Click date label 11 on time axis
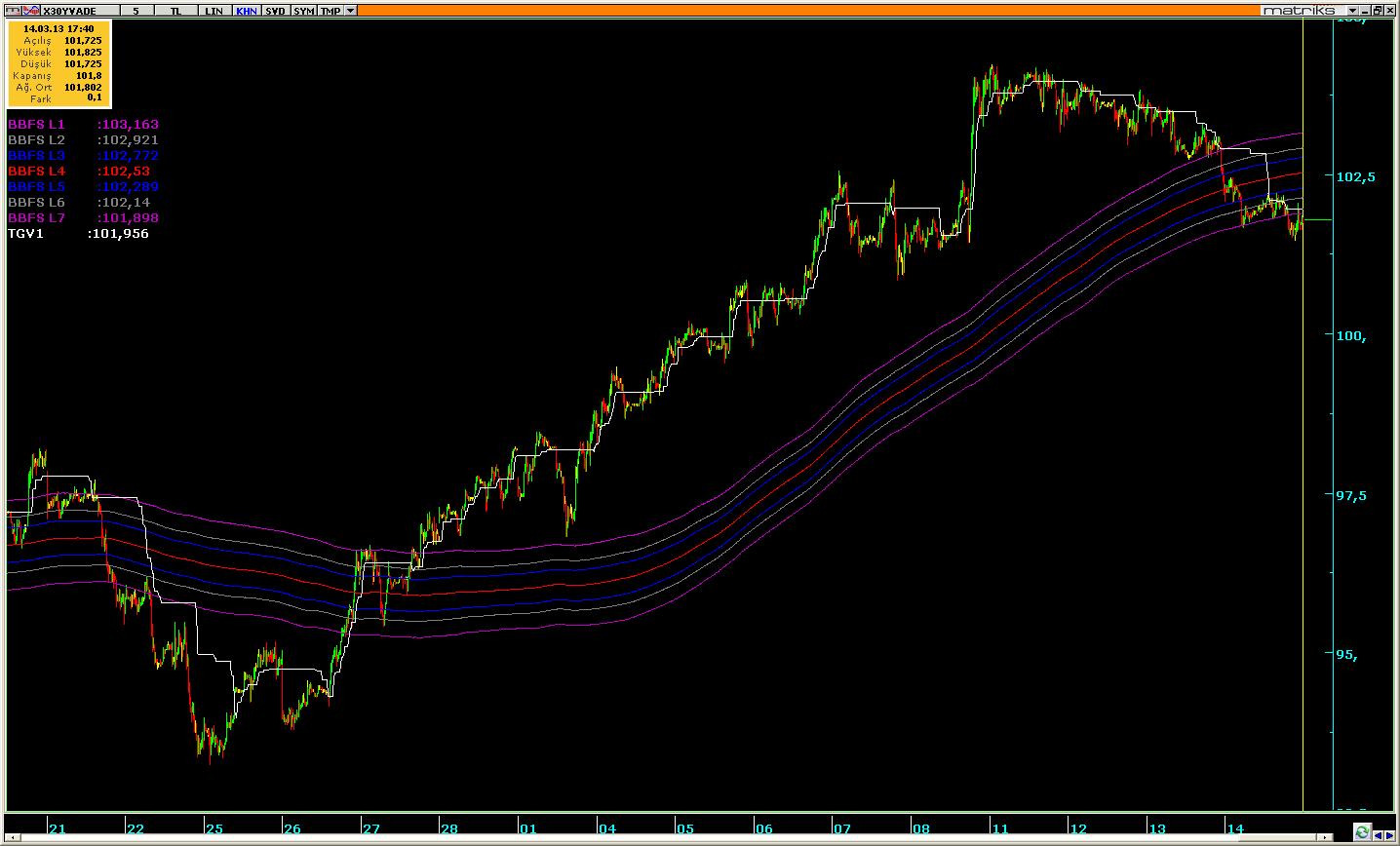Image resolution: width=1400 pixels, height=846 pixels. pos(1000,829)
